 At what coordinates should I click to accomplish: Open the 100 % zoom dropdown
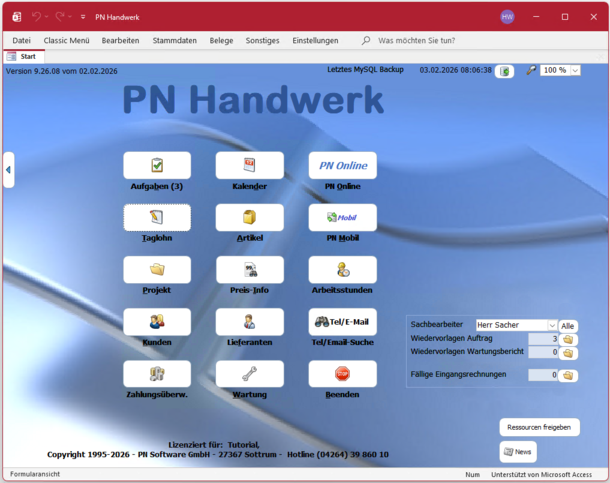pyautogui.click(x=575, y=71)
